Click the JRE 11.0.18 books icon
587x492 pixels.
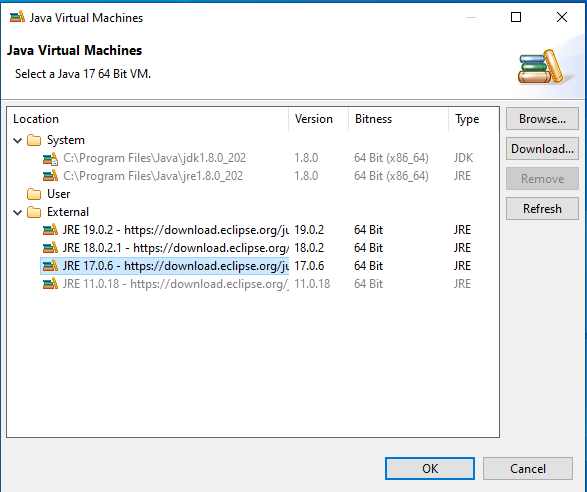tap(50, 284)
